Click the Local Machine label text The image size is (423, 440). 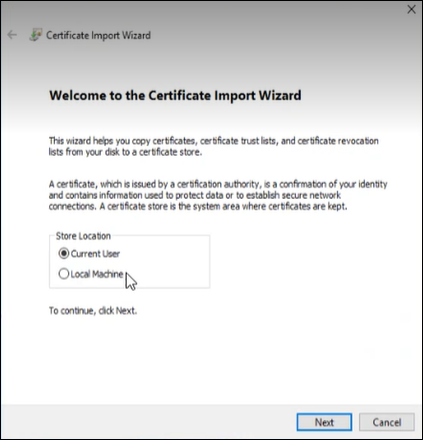coord(97,274)
